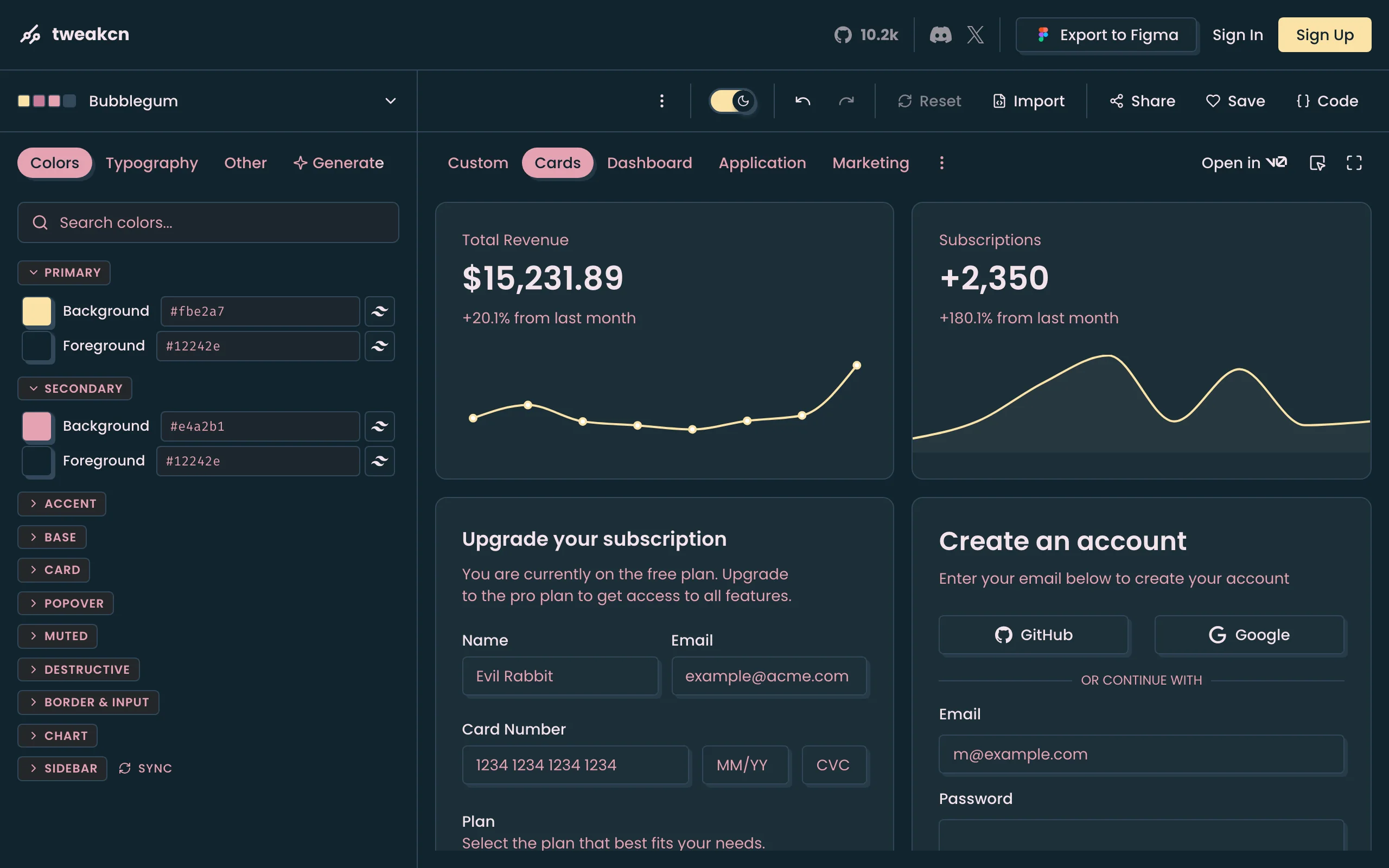Switch to the Typography tab
The image size is (1389, 868).
click(151, 163)
